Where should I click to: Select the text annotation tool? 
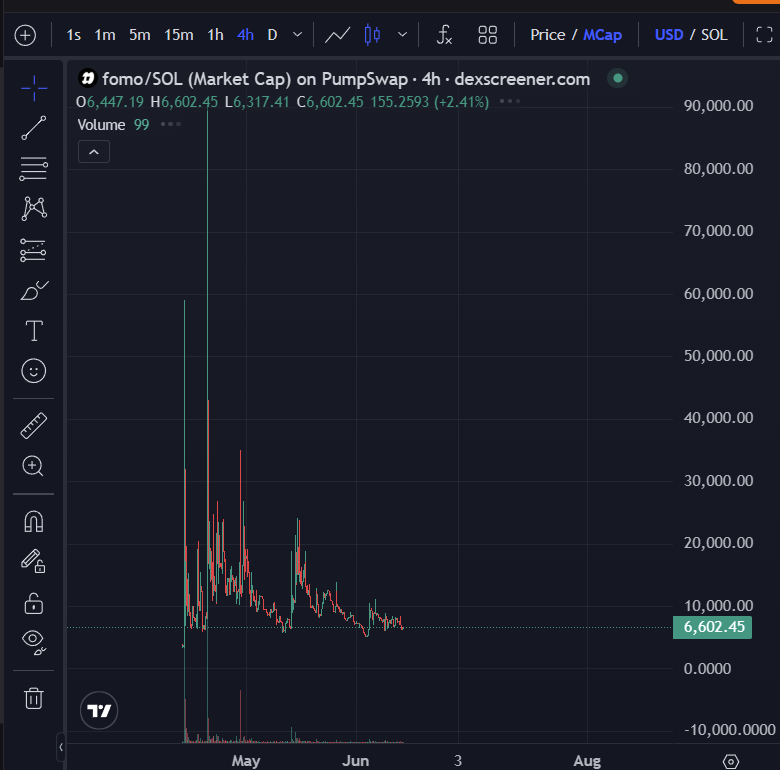click(34, 331)
